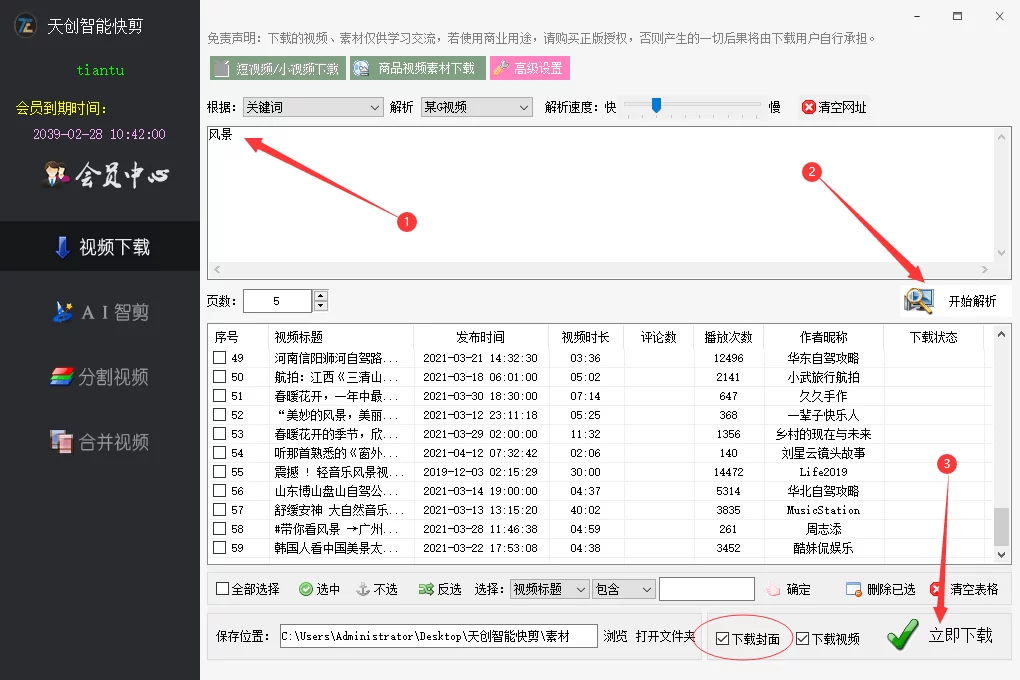Viewport: 1020px width, 680px height.
Task: Click the 打开文件夹 button
Action: point(665,636)
